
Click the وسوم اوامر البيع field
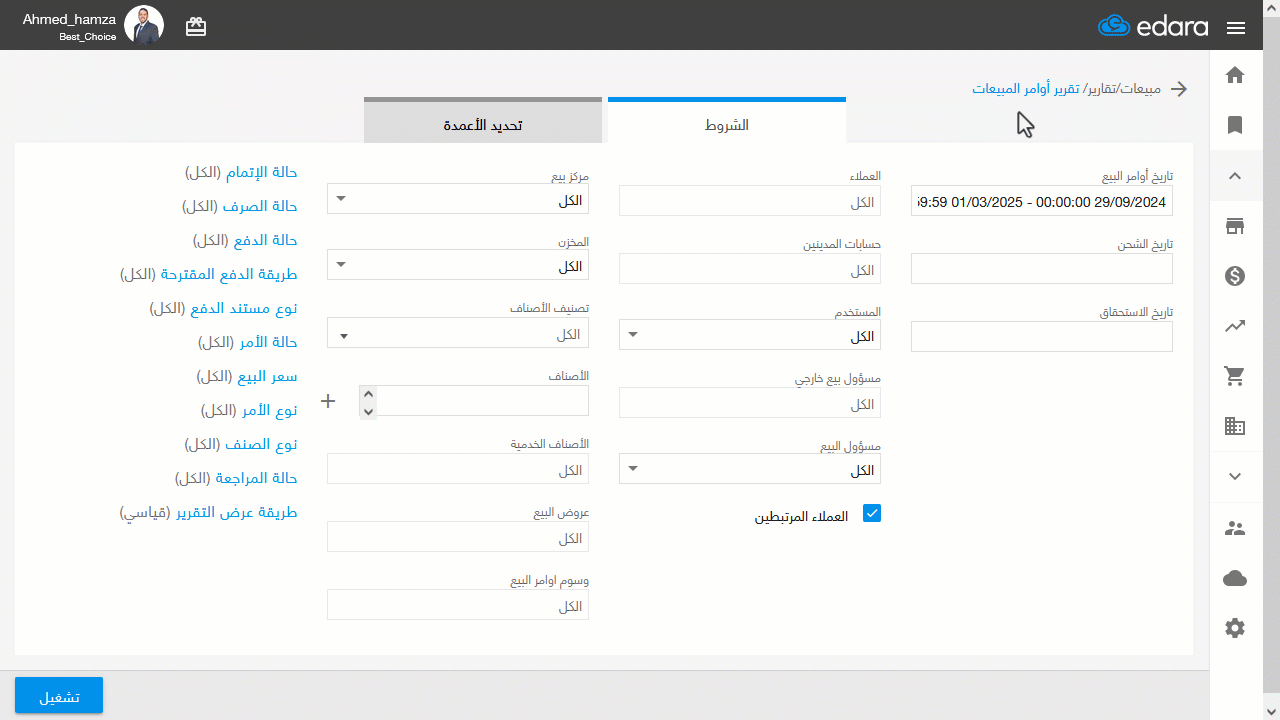458,605
